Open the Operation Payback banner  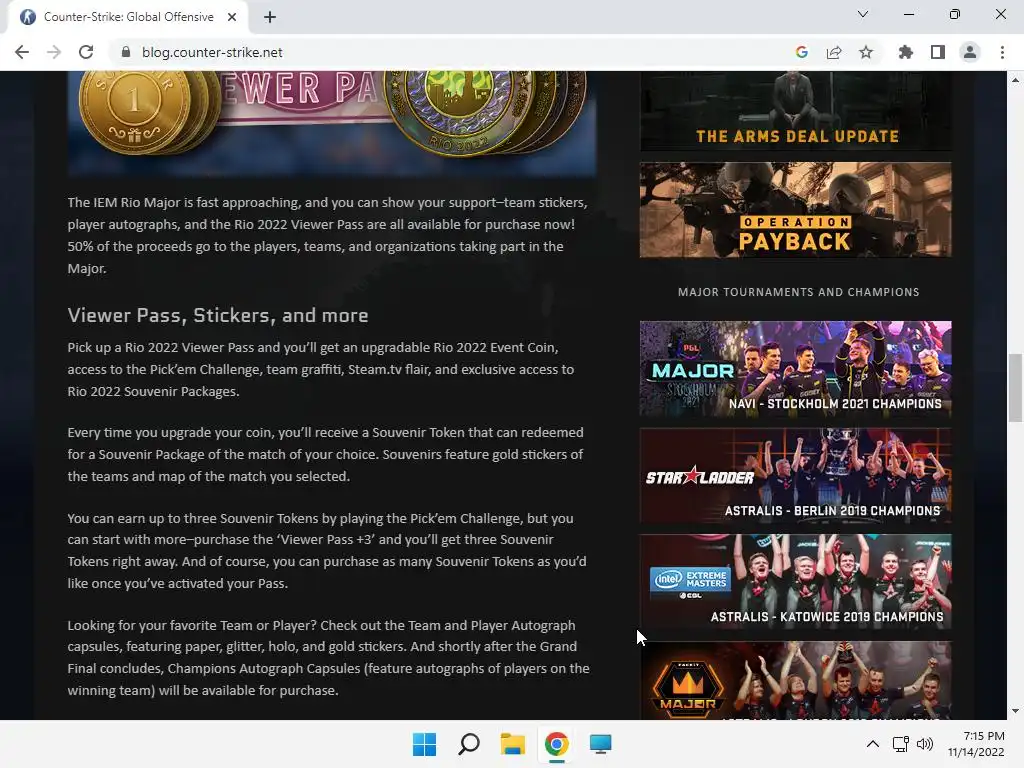tap(795, 210)
